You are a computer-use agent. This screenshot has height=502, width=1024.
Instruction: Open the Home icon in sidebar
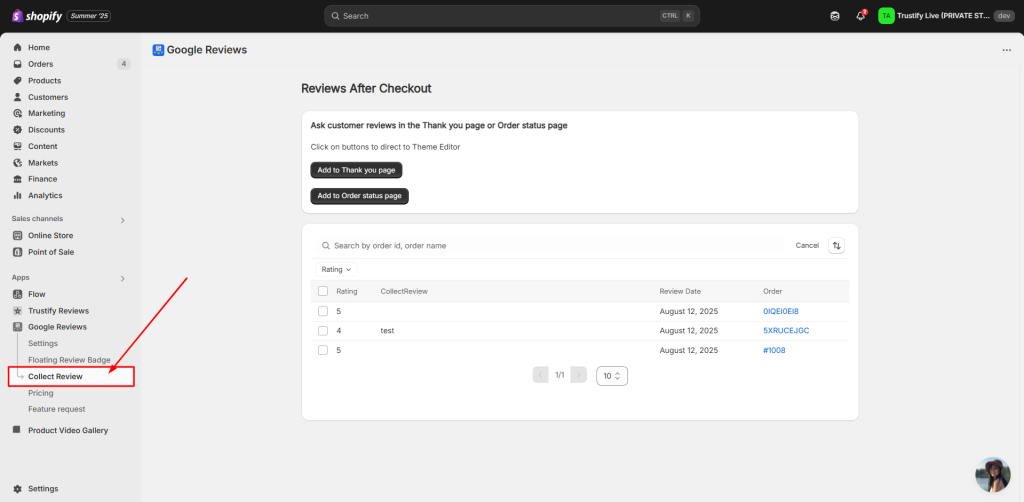coord(18,48)
